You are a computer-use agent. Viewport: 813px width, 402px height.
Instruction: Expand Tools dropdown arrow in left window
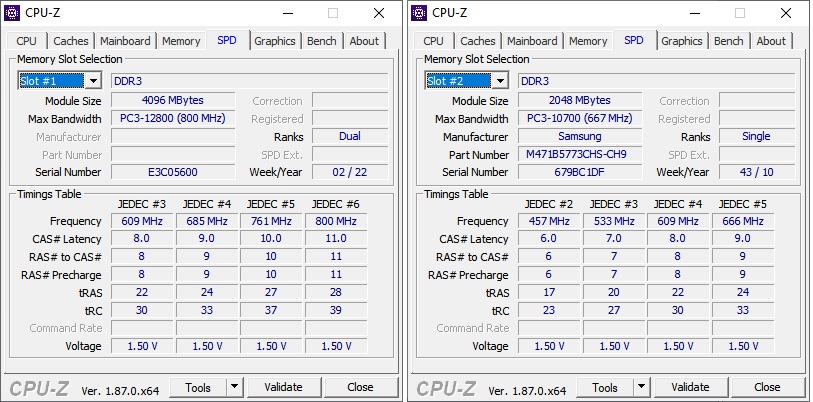point(234,387)
